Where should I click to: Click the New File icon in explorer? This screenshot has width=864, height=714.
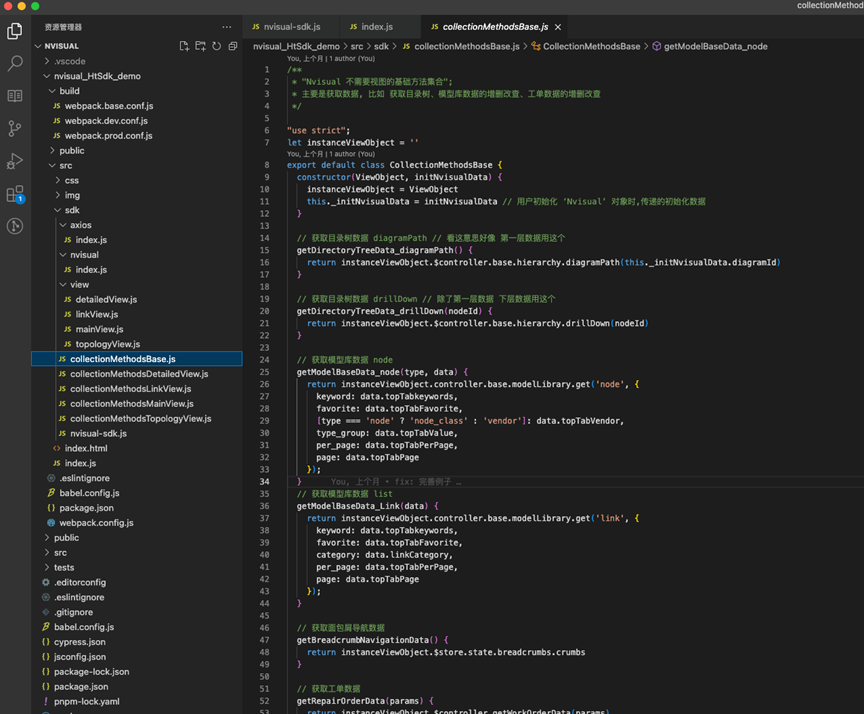184,46
